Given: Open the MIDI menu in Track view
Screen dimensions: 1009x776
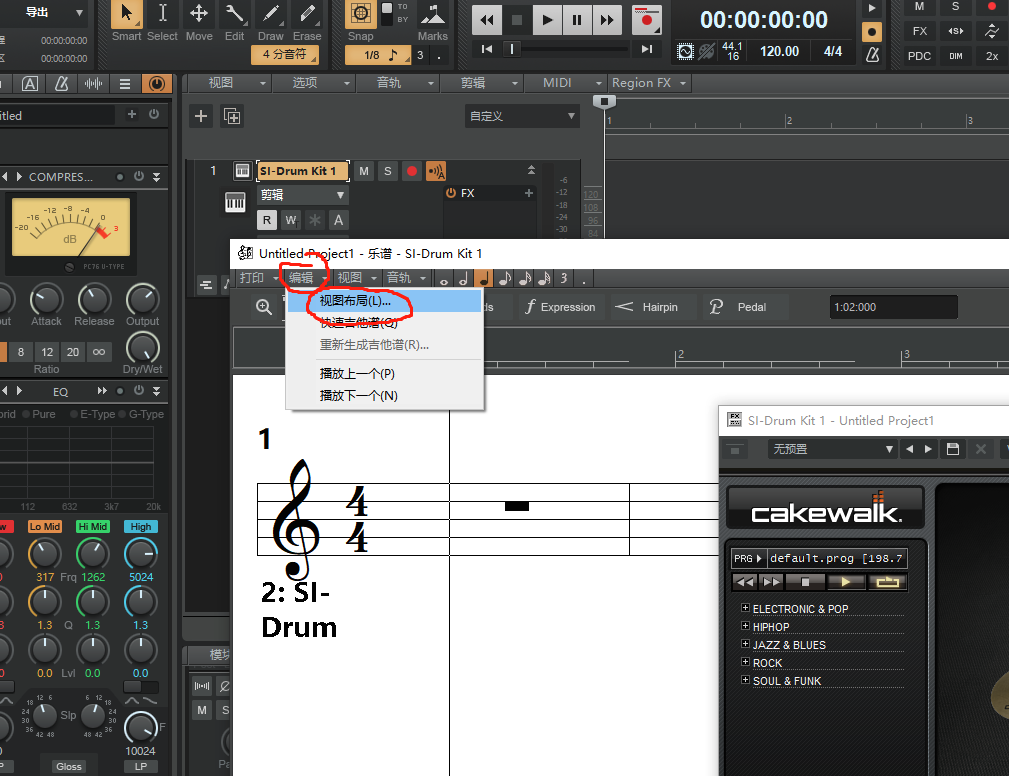Looking at the screenshot, I should [565, 83].
